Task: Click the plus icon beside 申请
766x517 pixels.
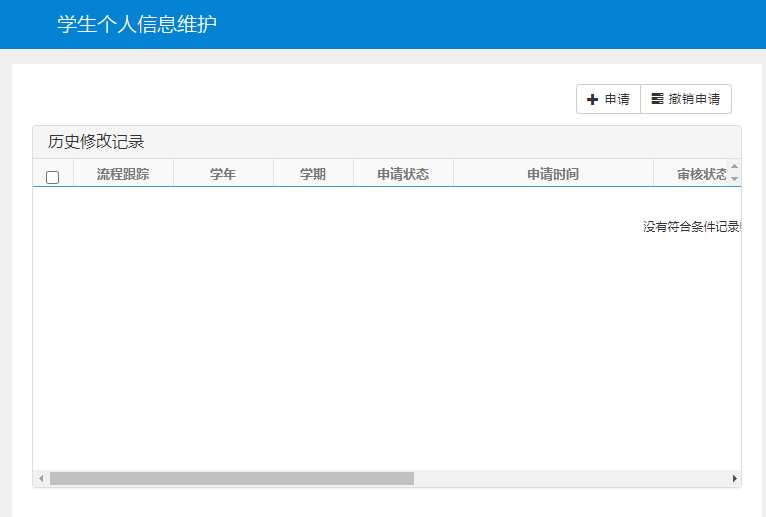Action: click(592, 99)
